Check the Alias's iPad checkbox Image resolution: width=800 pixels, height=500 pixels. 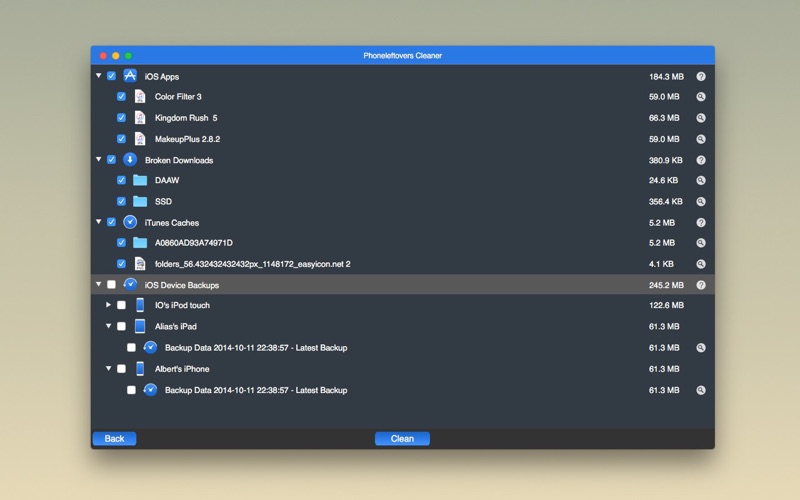[121, 327]
